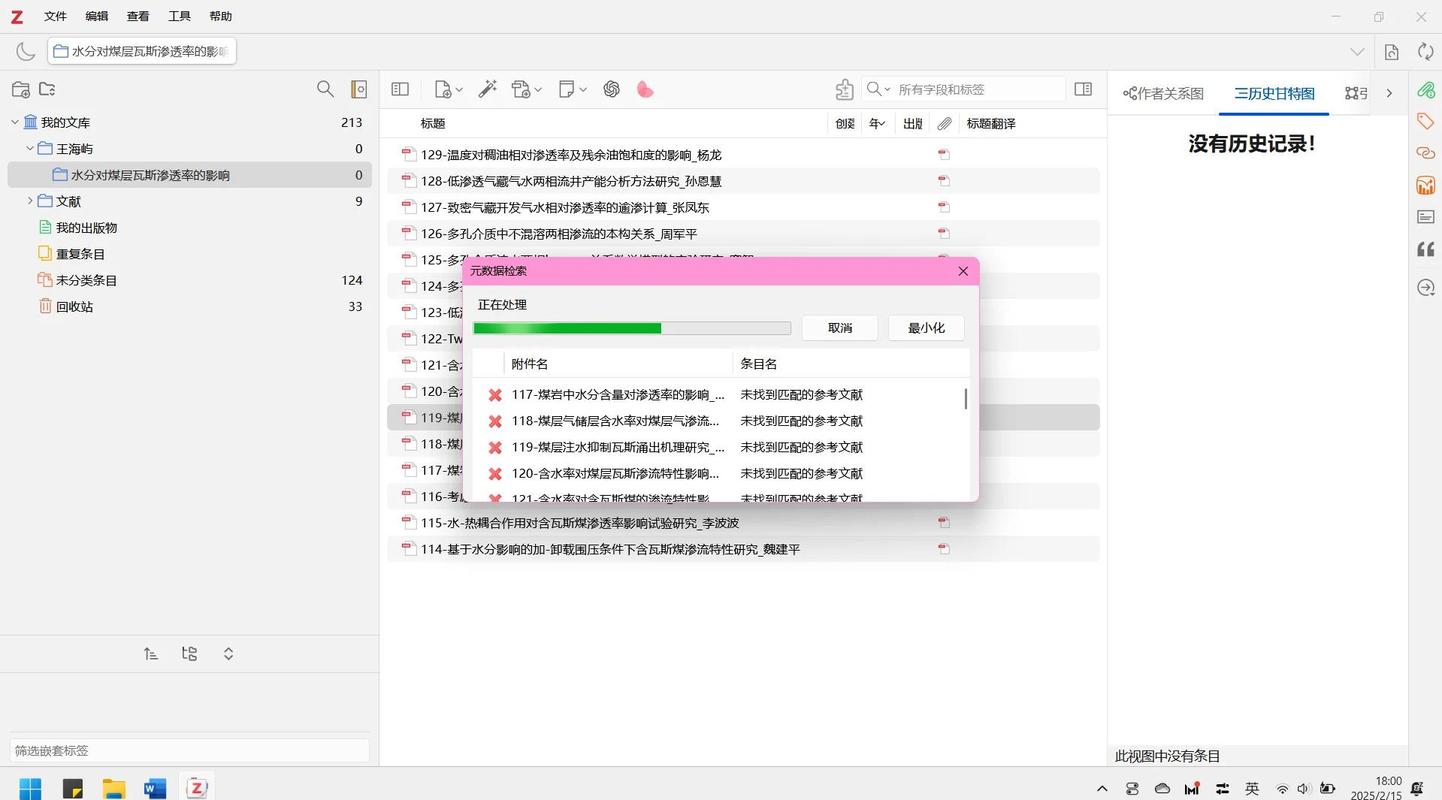Screen dimensions: 1442x800
Task: Open the New Item dropdown
Action: point(448,89)
